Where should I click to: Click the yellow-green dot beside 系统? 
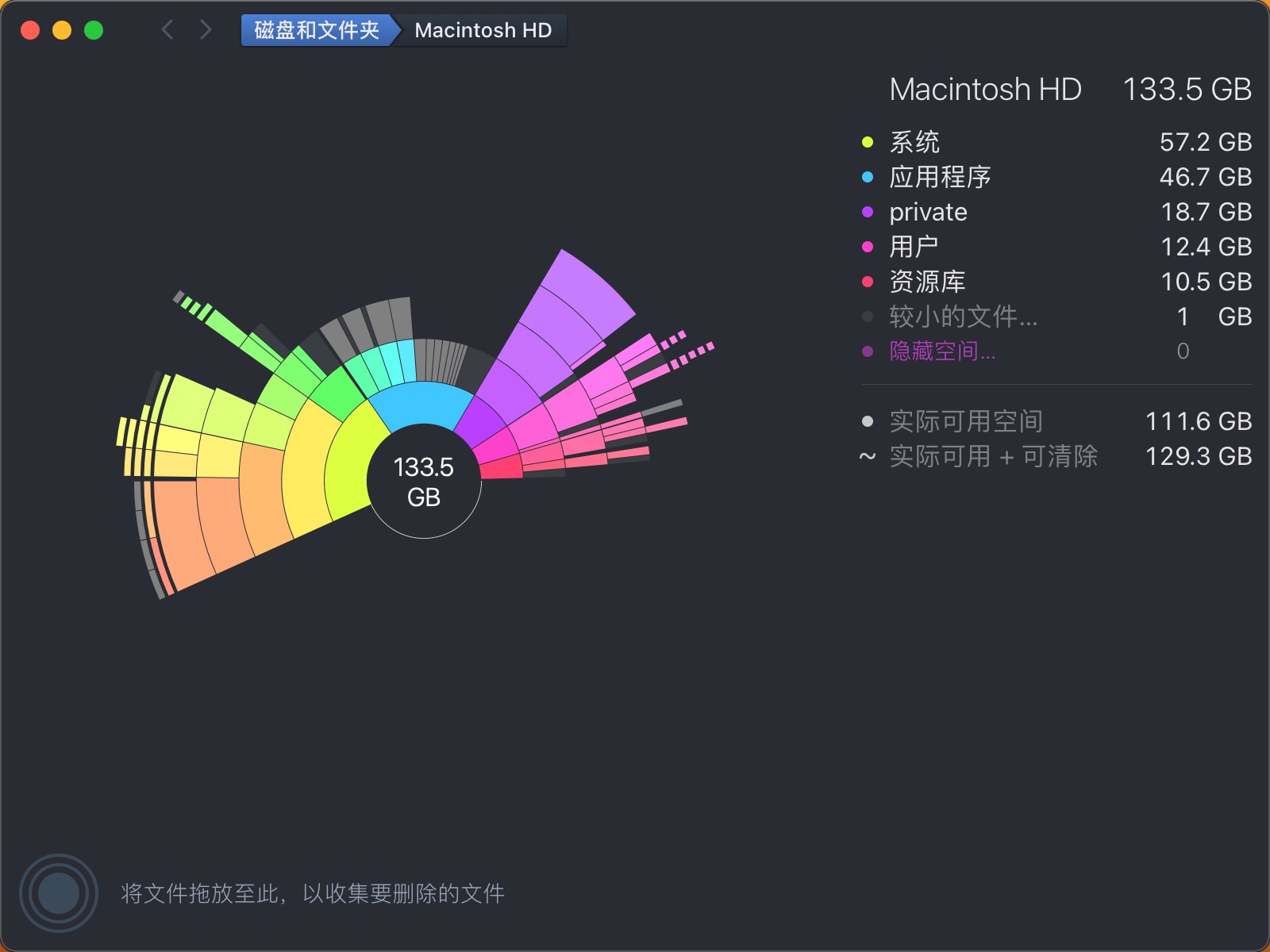[868, 142]
